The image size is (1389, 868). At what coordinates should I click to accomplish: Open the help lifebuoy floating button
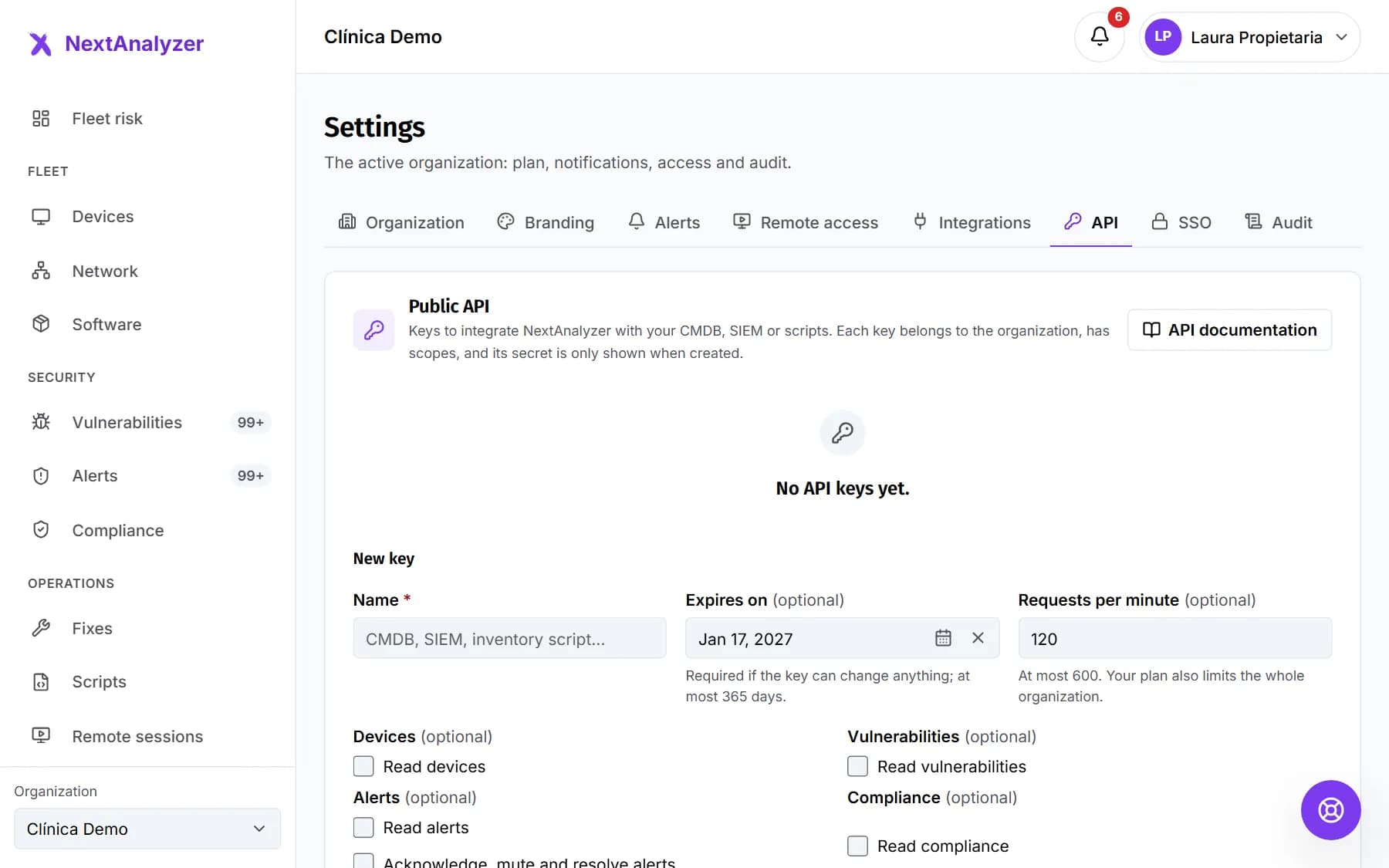[x=1330, y=810]
